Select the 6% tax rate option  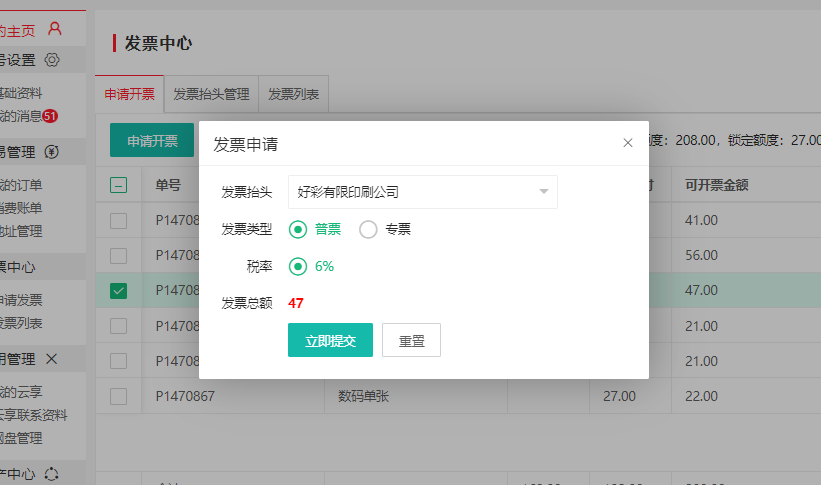point(298,267)
